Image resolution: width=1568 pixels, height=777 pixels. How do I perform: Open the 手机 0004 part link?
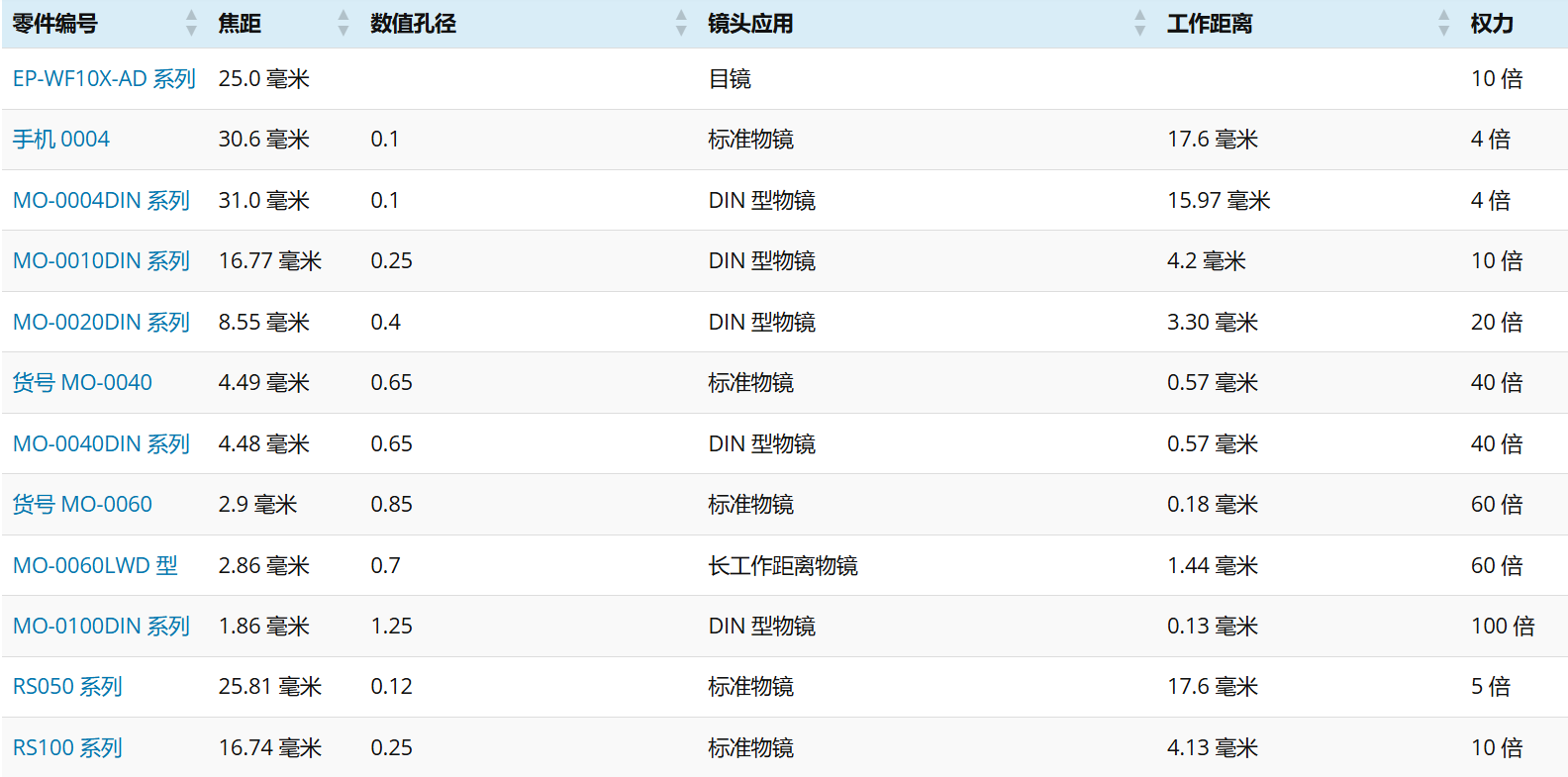click(61, 140)
